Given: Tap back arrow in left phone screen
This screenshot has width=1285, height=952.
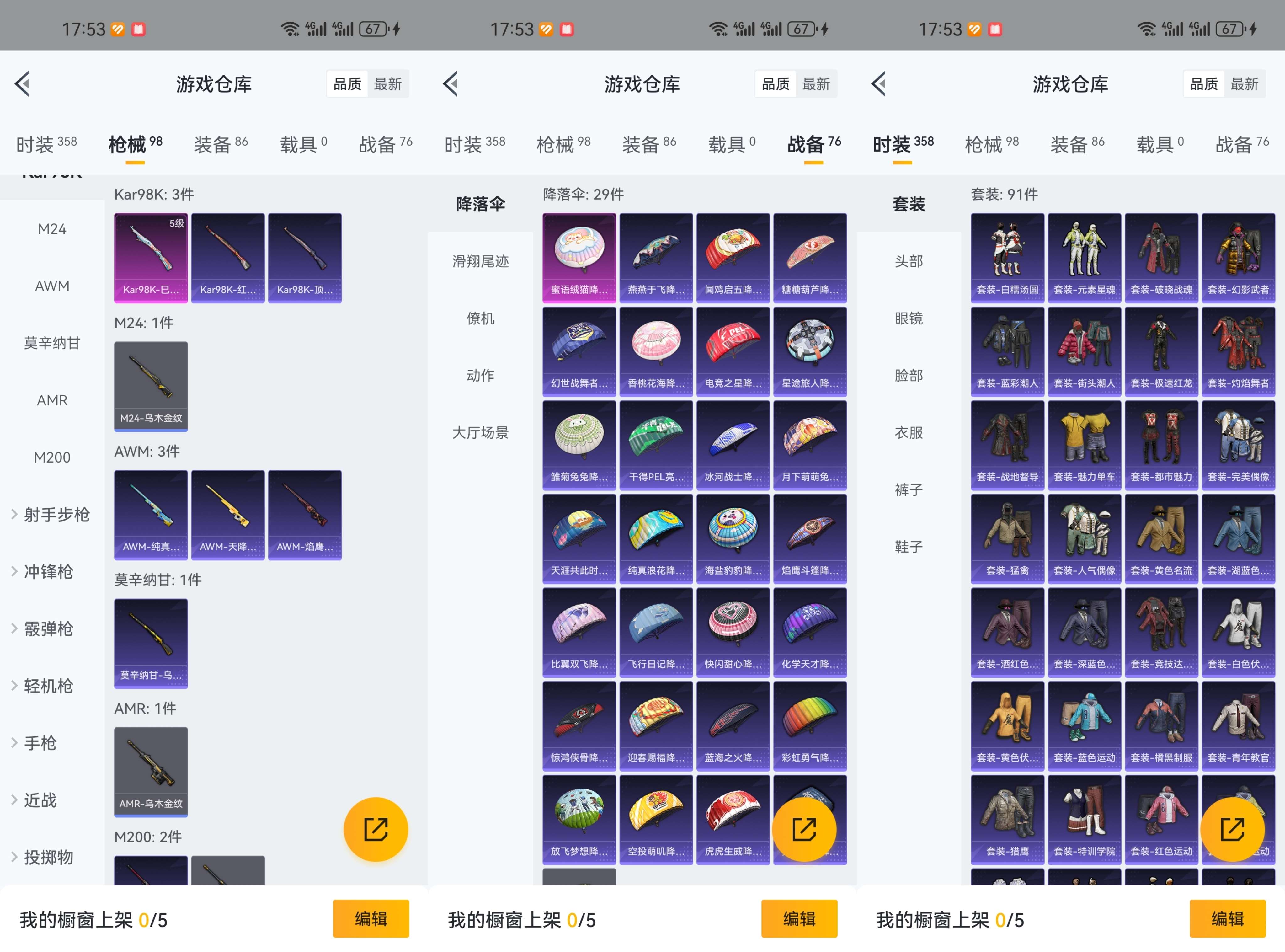Looking at the screenshot, I should point(23,84).
